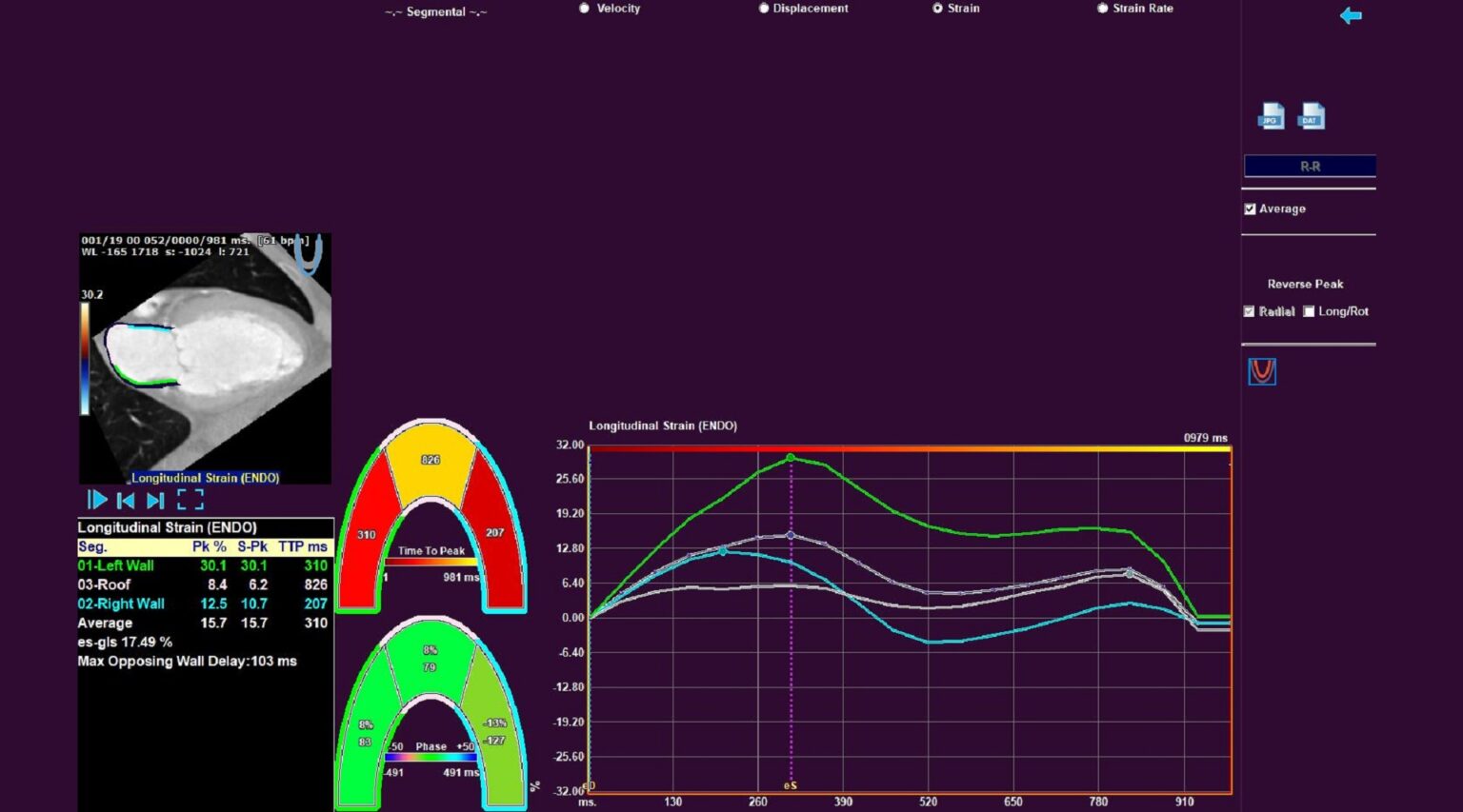The image size is (1463, 812).
Task: Expand the image to fullscreen
Action: 190,500
